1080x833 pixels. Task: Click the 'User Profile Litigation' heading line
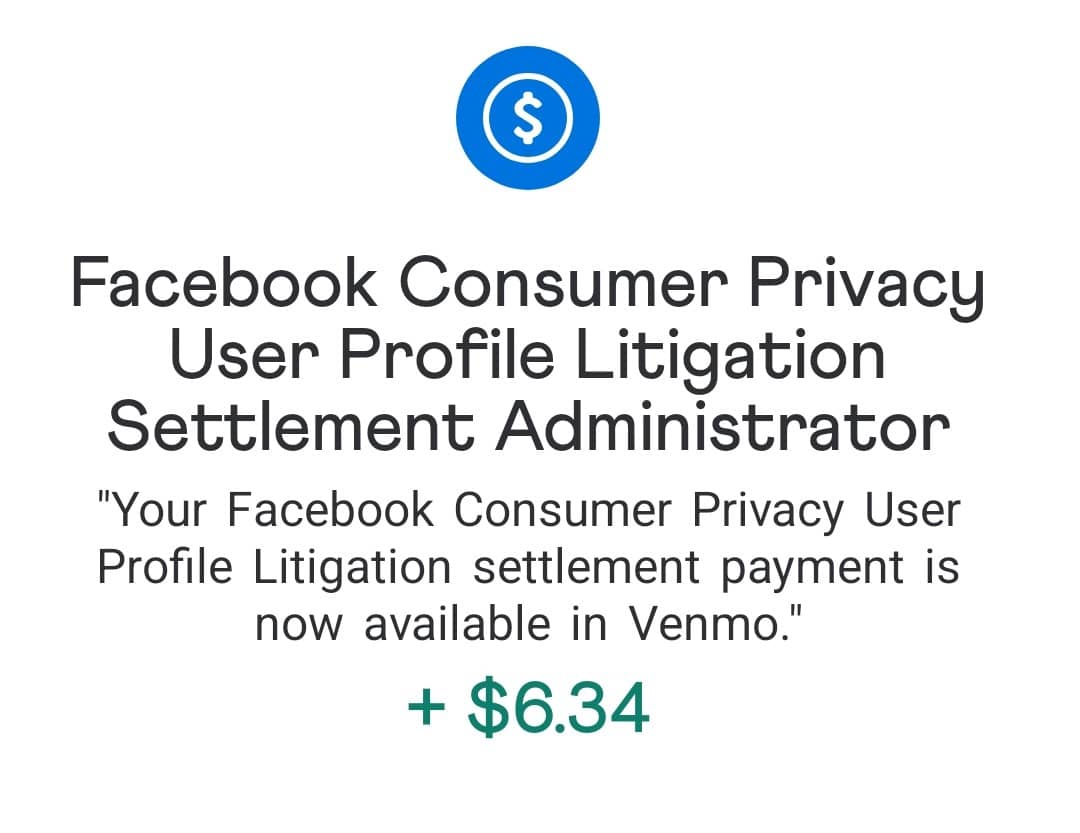528,356
